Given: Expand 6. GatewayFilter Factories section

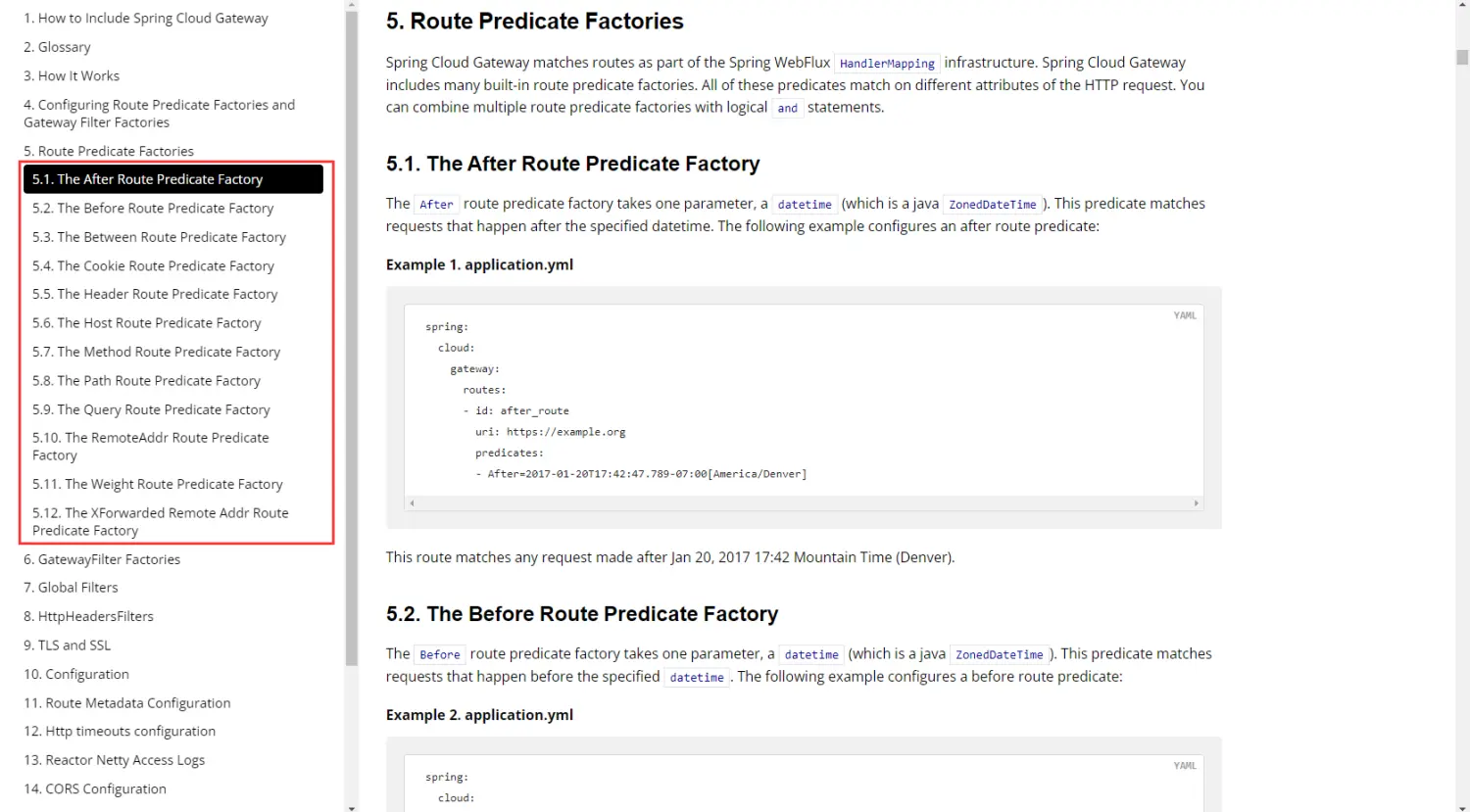Looking at the screenshot, I should tap(102, 559).
